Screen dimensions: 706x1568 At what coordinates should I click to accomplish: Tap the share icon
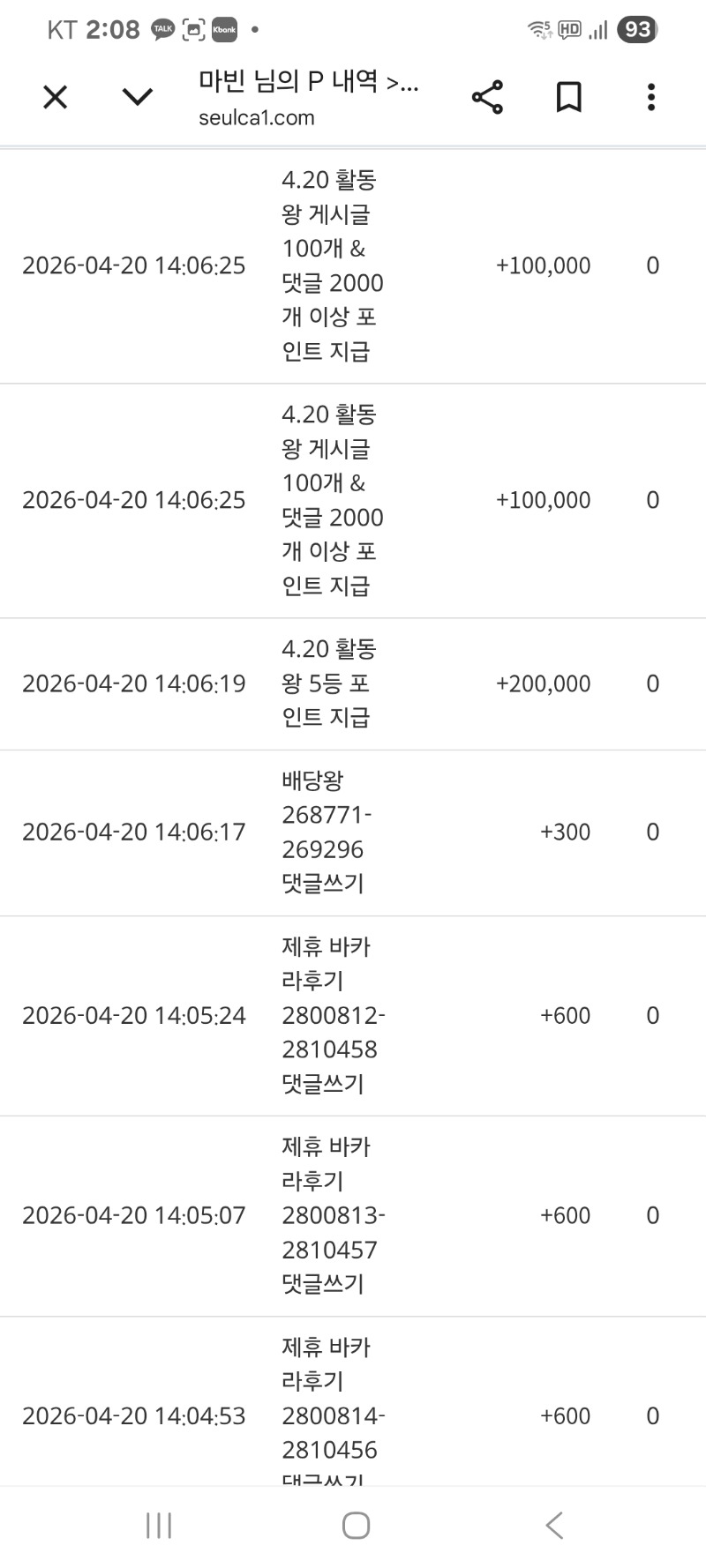pyautogui.click(x=487, y=97)
